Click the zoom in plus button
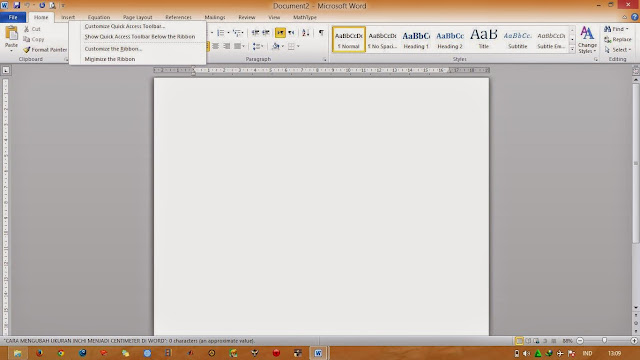 634,340
